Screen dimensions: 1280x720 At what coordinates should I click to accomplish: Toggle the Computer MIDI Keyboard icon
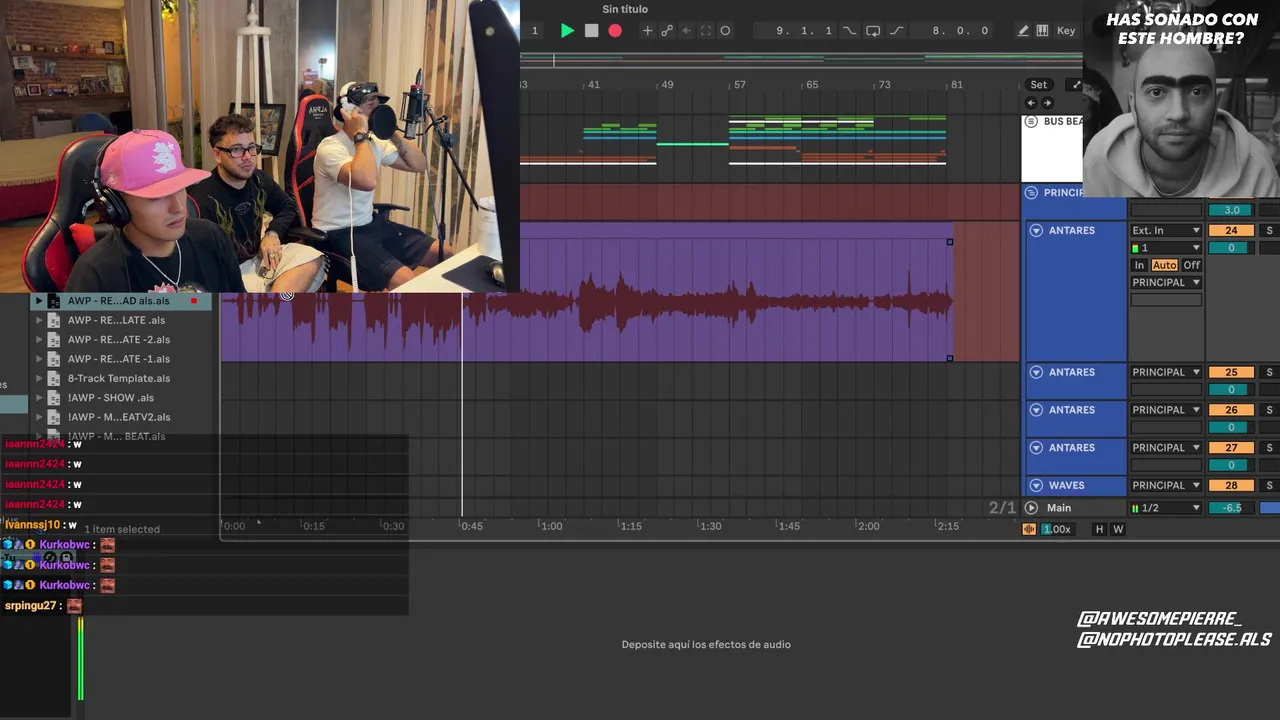[1042, 31]
